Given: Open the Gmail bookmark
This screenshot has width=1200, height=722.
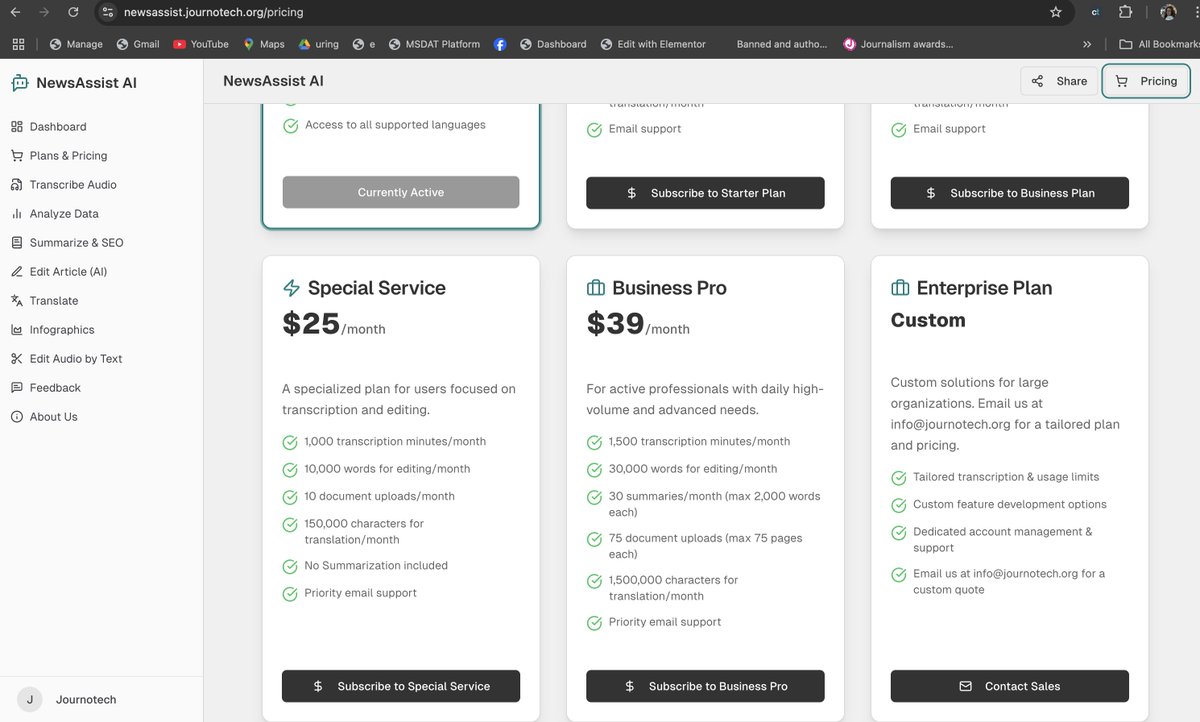Looking at the screenshot, I should click(138, 44).
